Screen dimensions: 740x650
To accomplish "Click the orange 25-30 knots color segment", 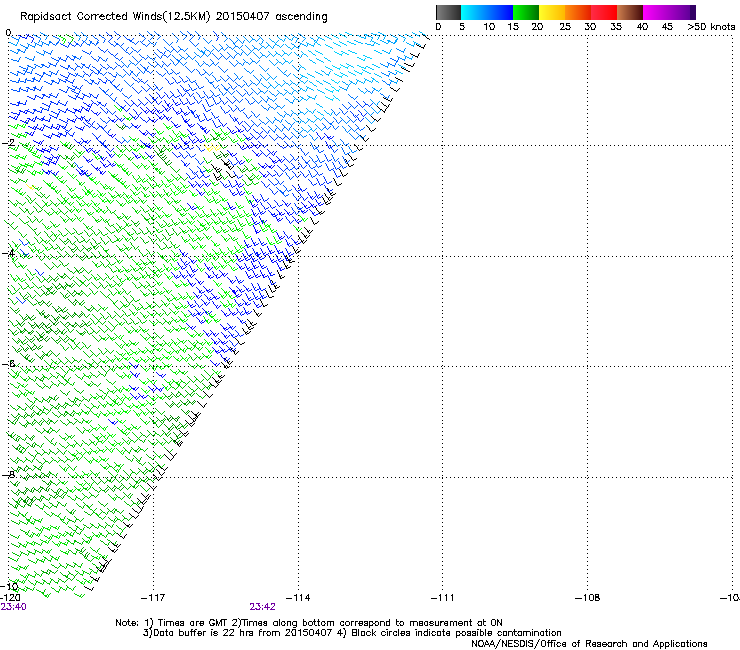I will coord(578,12).
